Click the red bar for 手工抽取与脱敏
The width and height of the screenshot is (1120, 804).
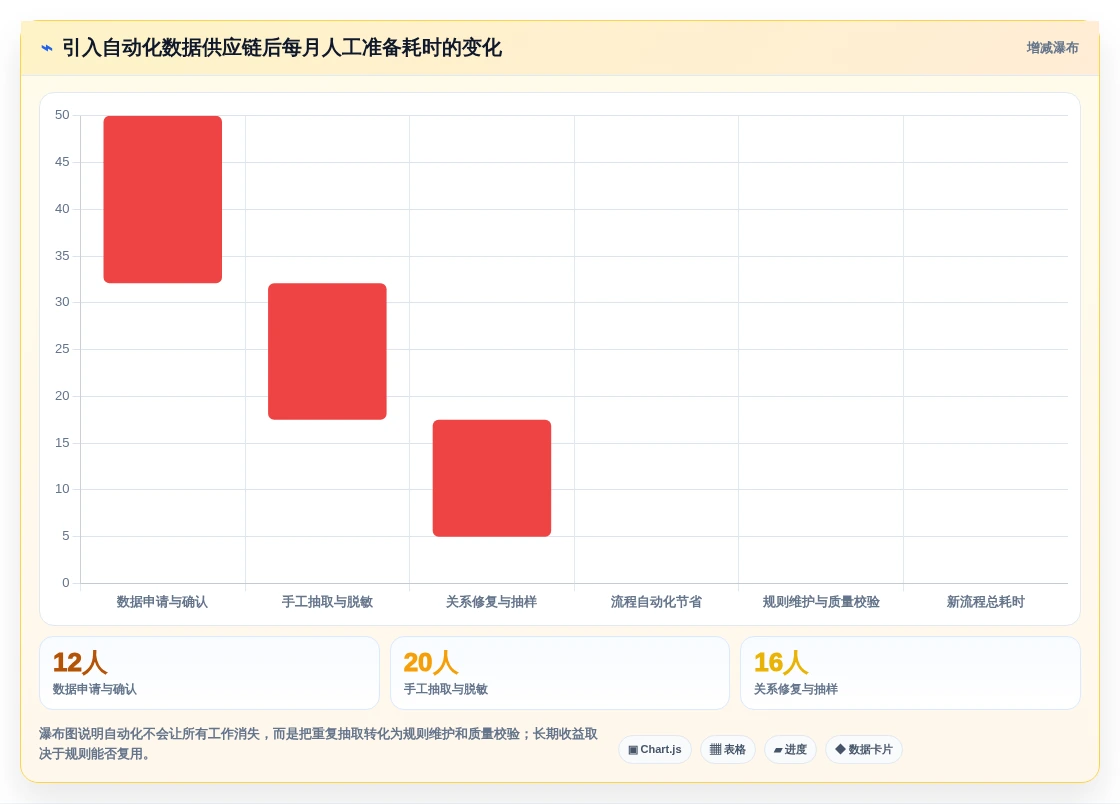click(327, 351)
